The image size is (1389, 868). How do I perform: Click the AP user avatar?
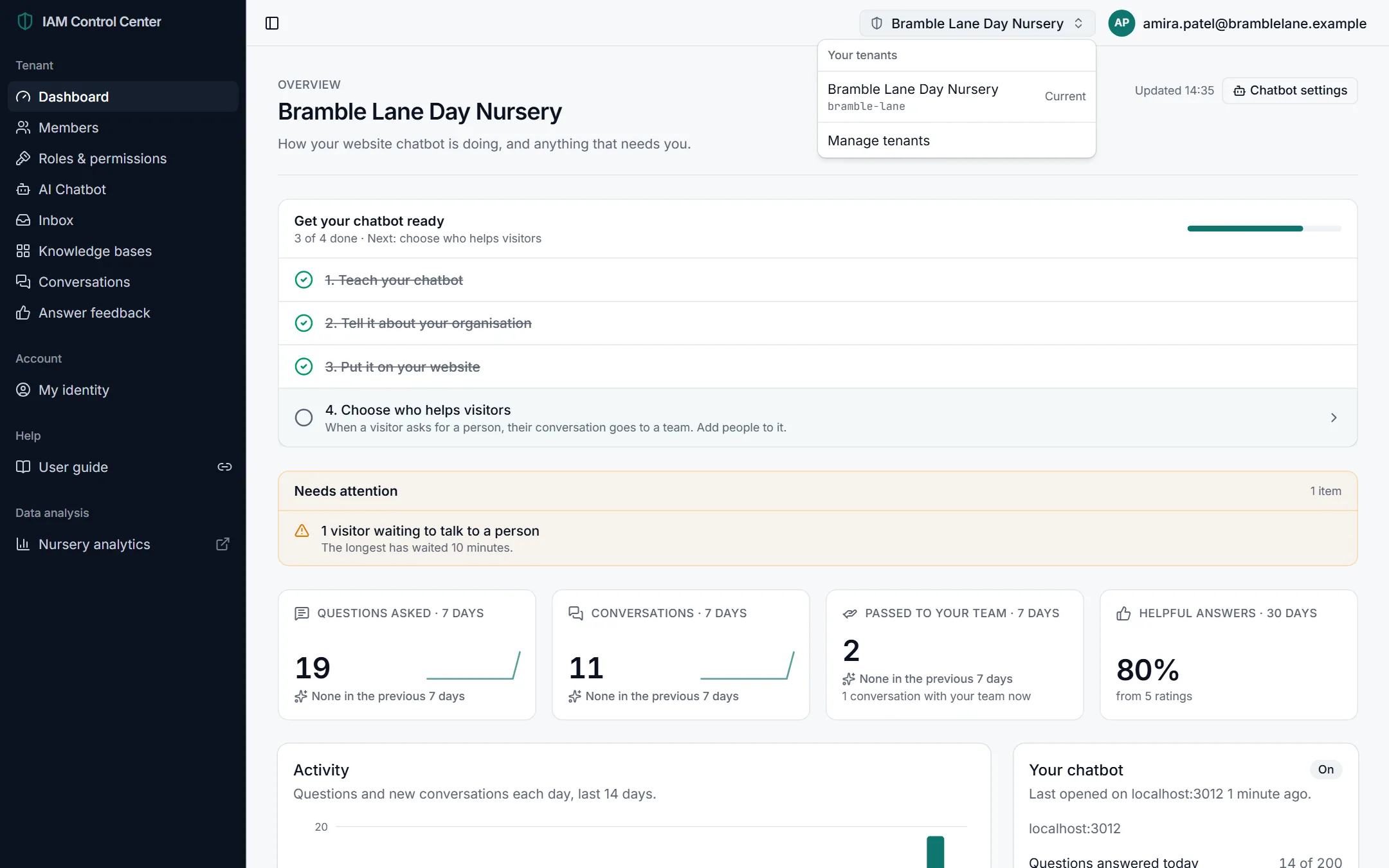[1121, 23]
